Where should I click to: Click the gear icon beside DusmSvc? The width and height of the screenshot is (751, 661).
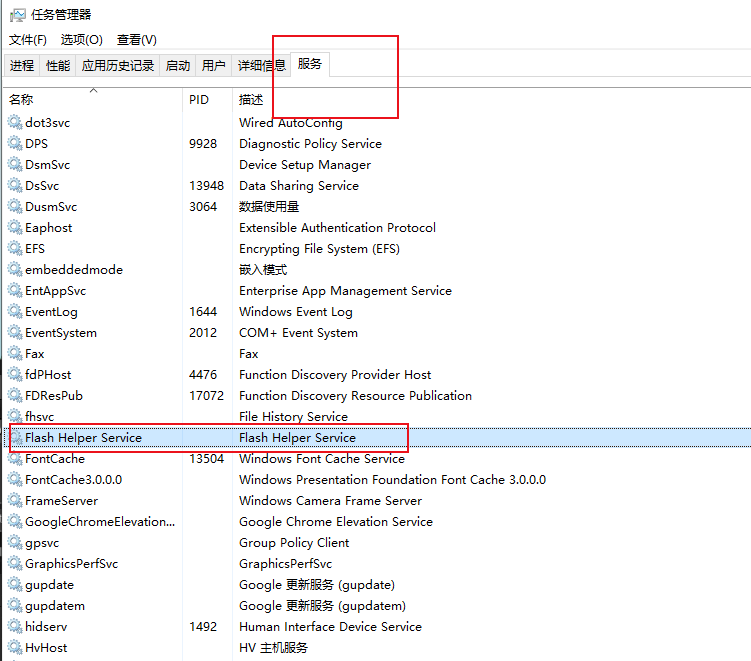coord(15,207)
